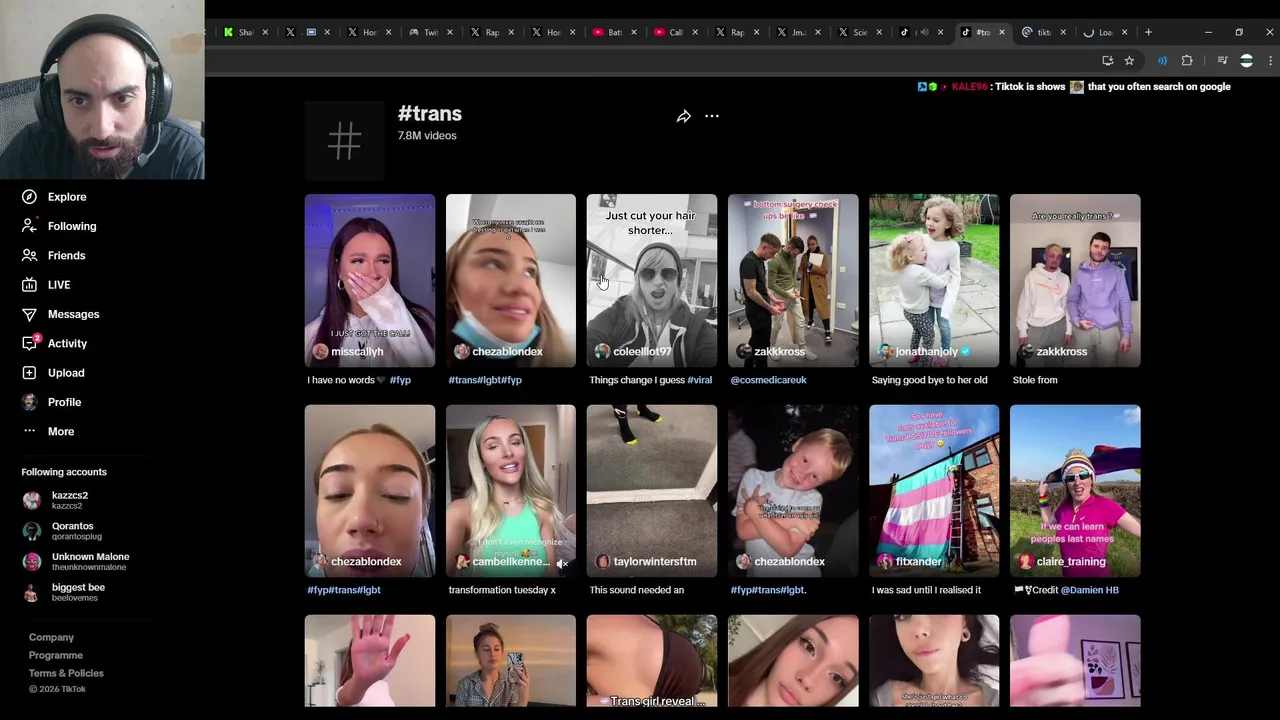Open the LIVE section
This screenshot has height=720, width=1280.
pyautogui.click(x=46, y=285)
